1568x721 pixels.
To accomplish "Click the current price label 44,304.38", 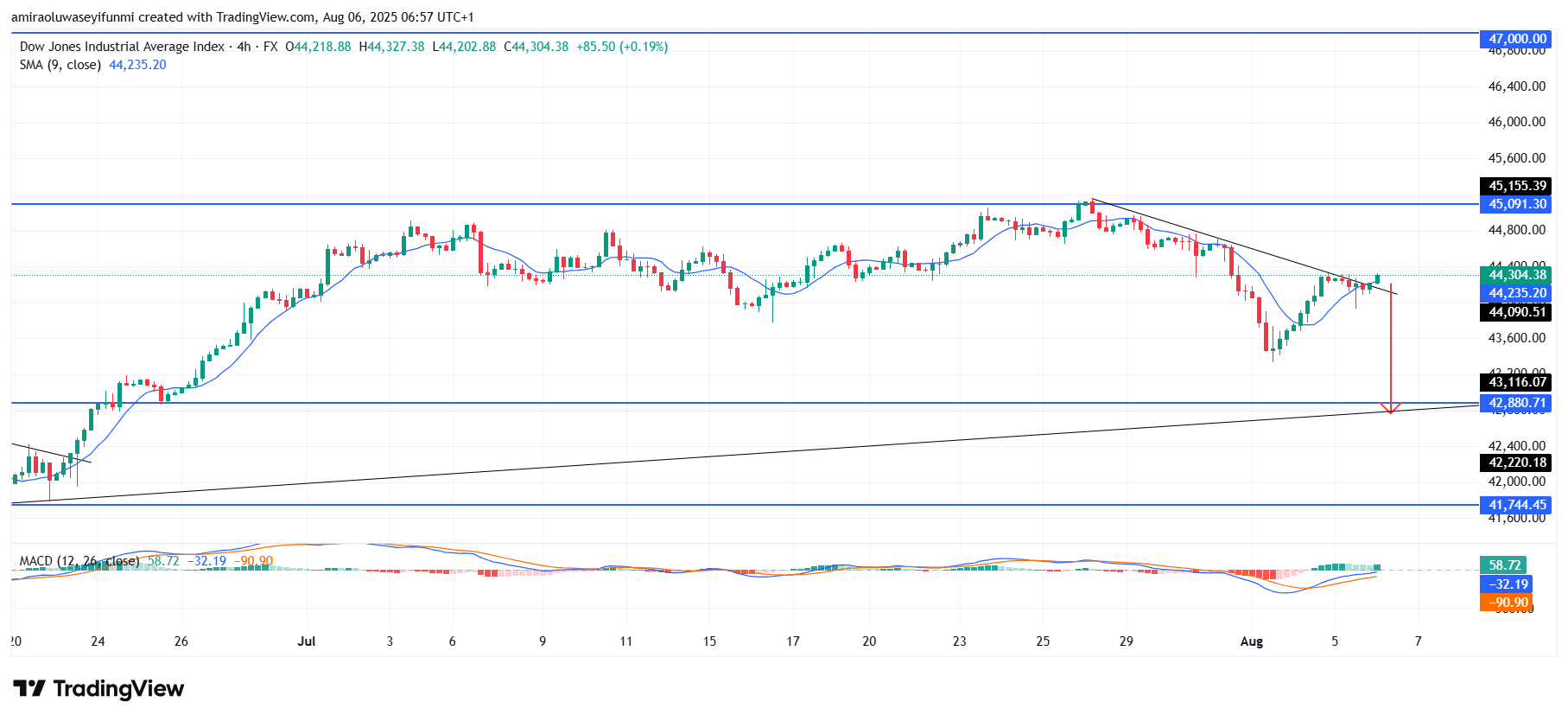I will pos(1515,275).
